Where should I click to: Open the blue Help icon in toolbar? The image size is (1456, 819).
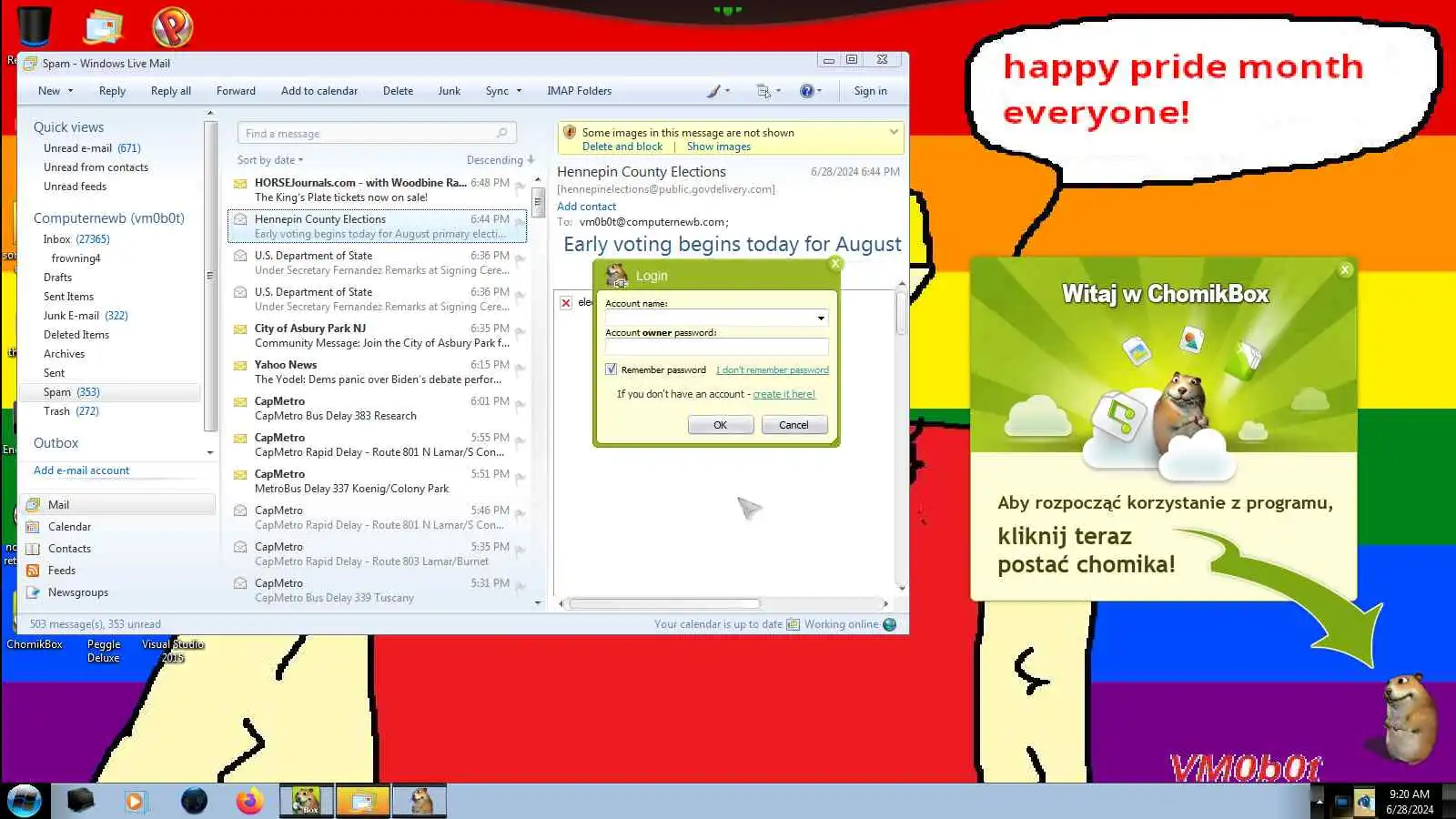click(x=806, y=91)
